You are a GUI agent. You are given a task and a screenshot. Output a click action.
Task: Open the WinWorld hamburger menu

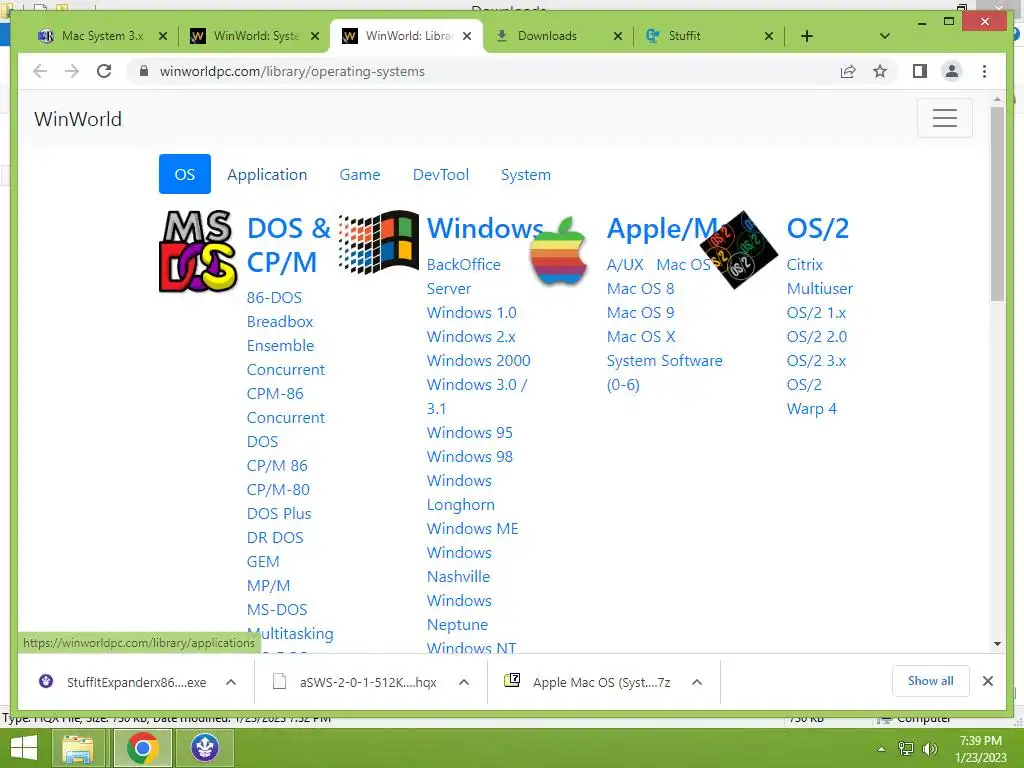tap(944, 118)
